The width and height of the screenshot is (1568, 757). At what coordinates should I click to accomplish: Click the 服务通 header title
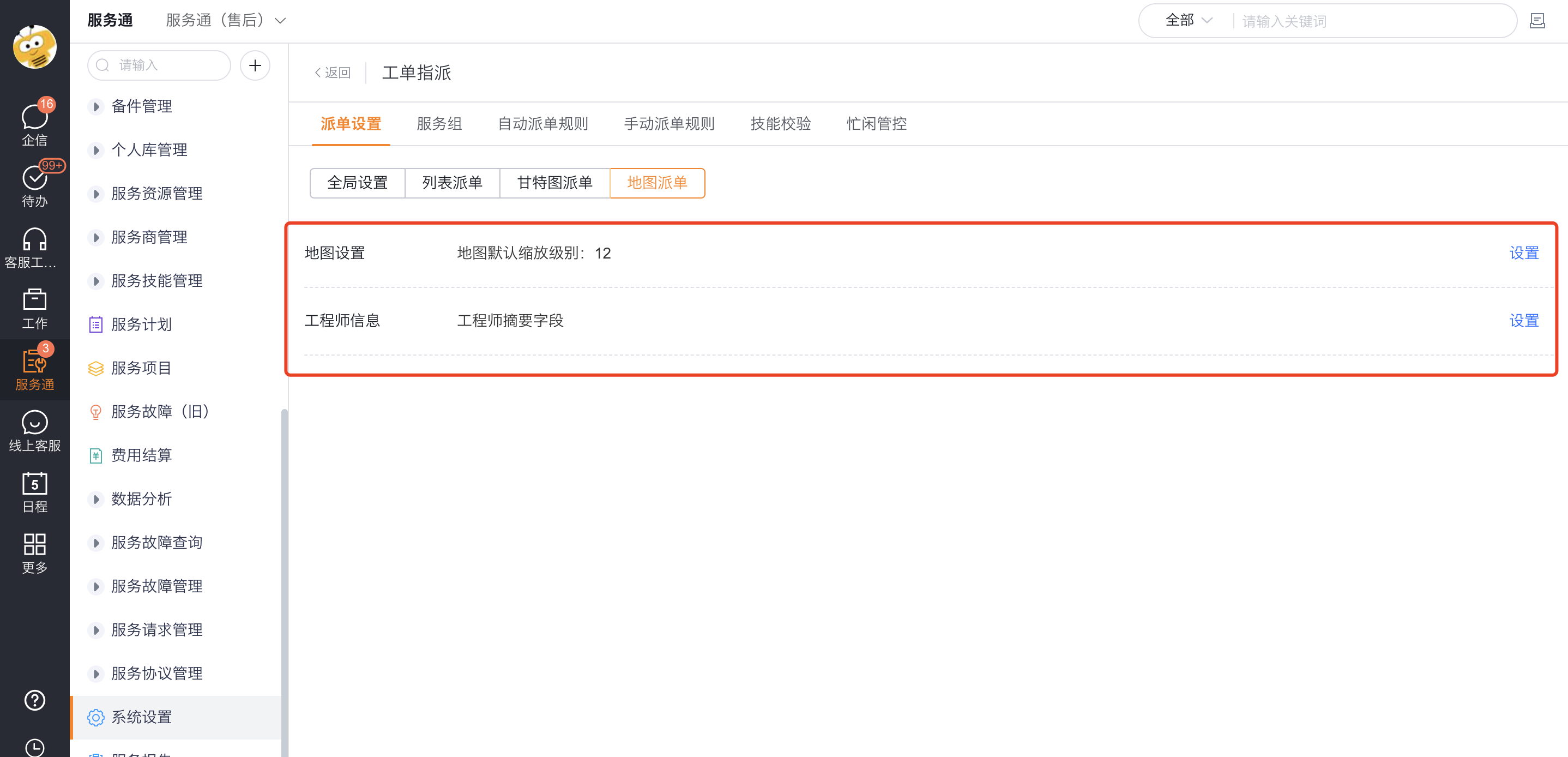click(110, 21)
